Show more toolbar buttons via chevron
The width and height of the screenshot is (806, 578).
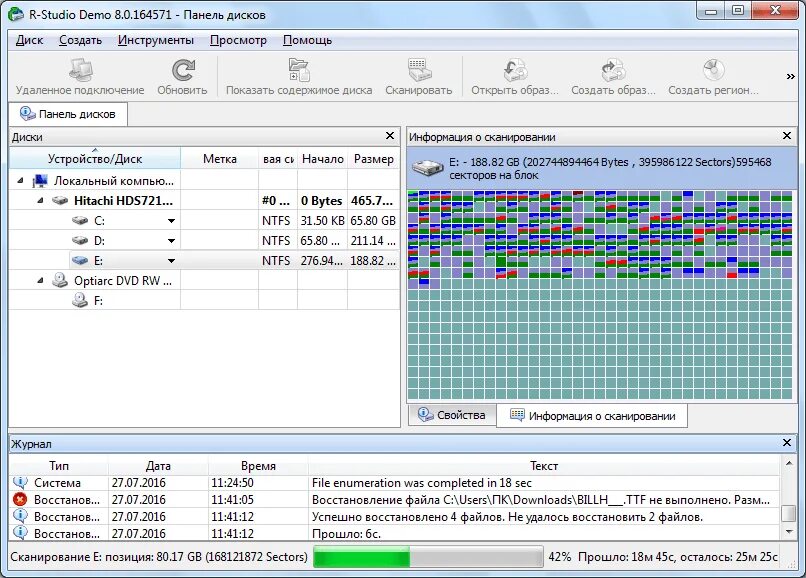click(x=791, y=76)
